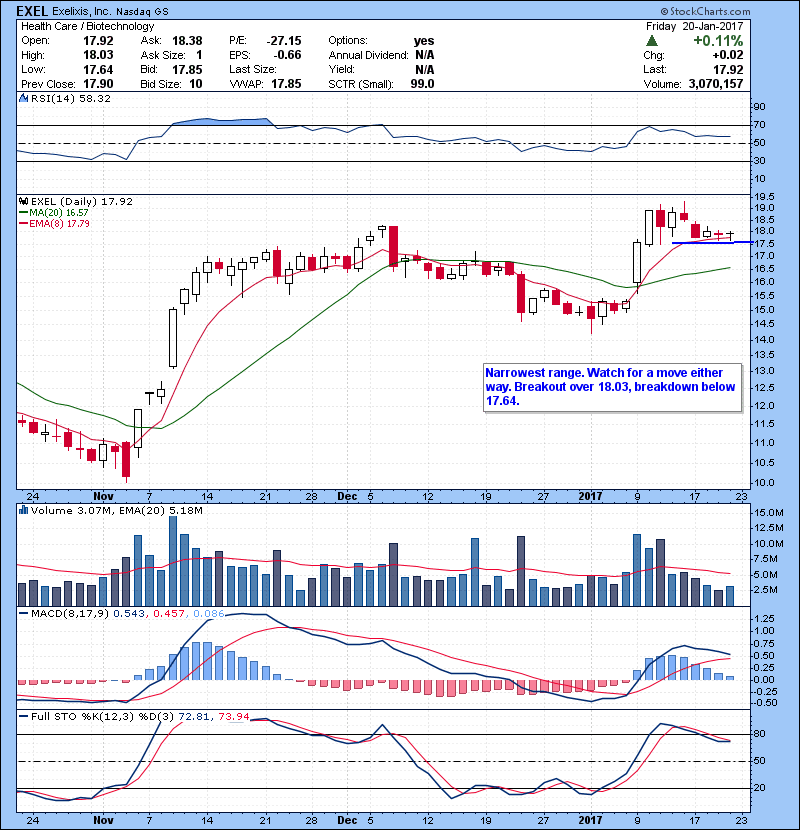The width and height of the screenshot is (800, 830).
Task: Click the green MA(20) legend dash
Action: (23, 213)
